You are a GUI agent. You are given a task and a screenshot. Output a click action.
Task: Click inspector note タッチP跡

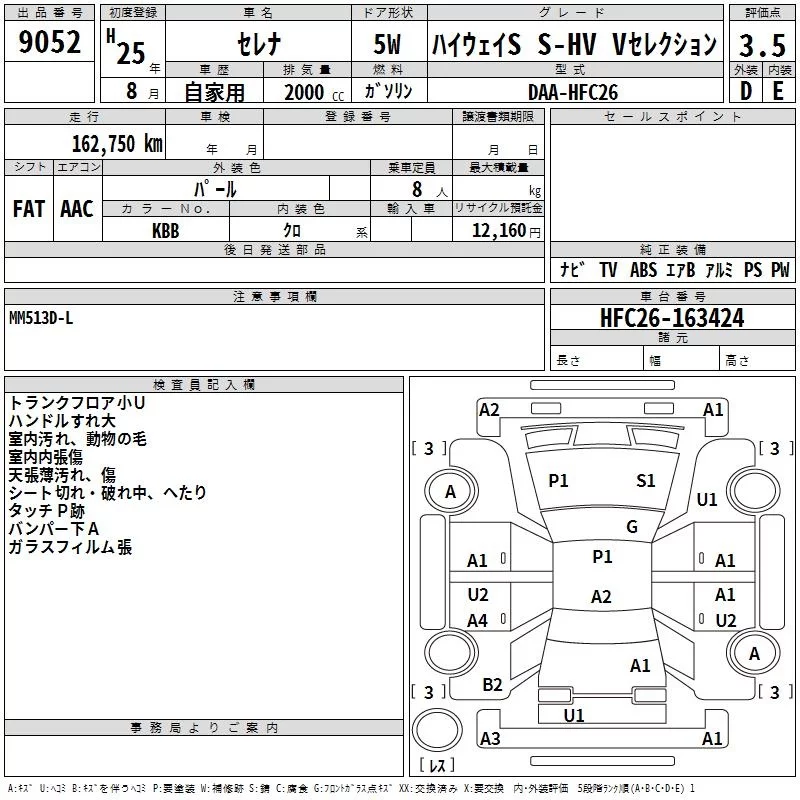click(x=46, y=511)
